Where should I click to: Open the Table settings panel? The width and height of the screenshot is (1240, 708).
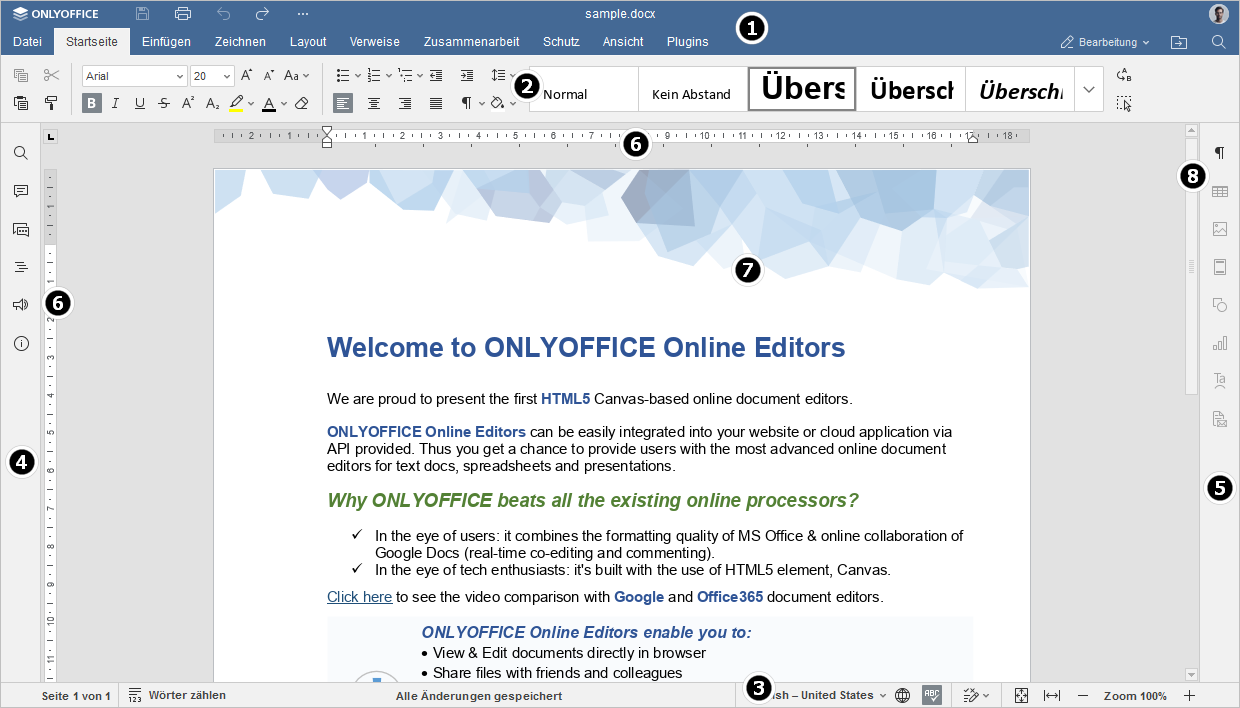pos(1221,192)
